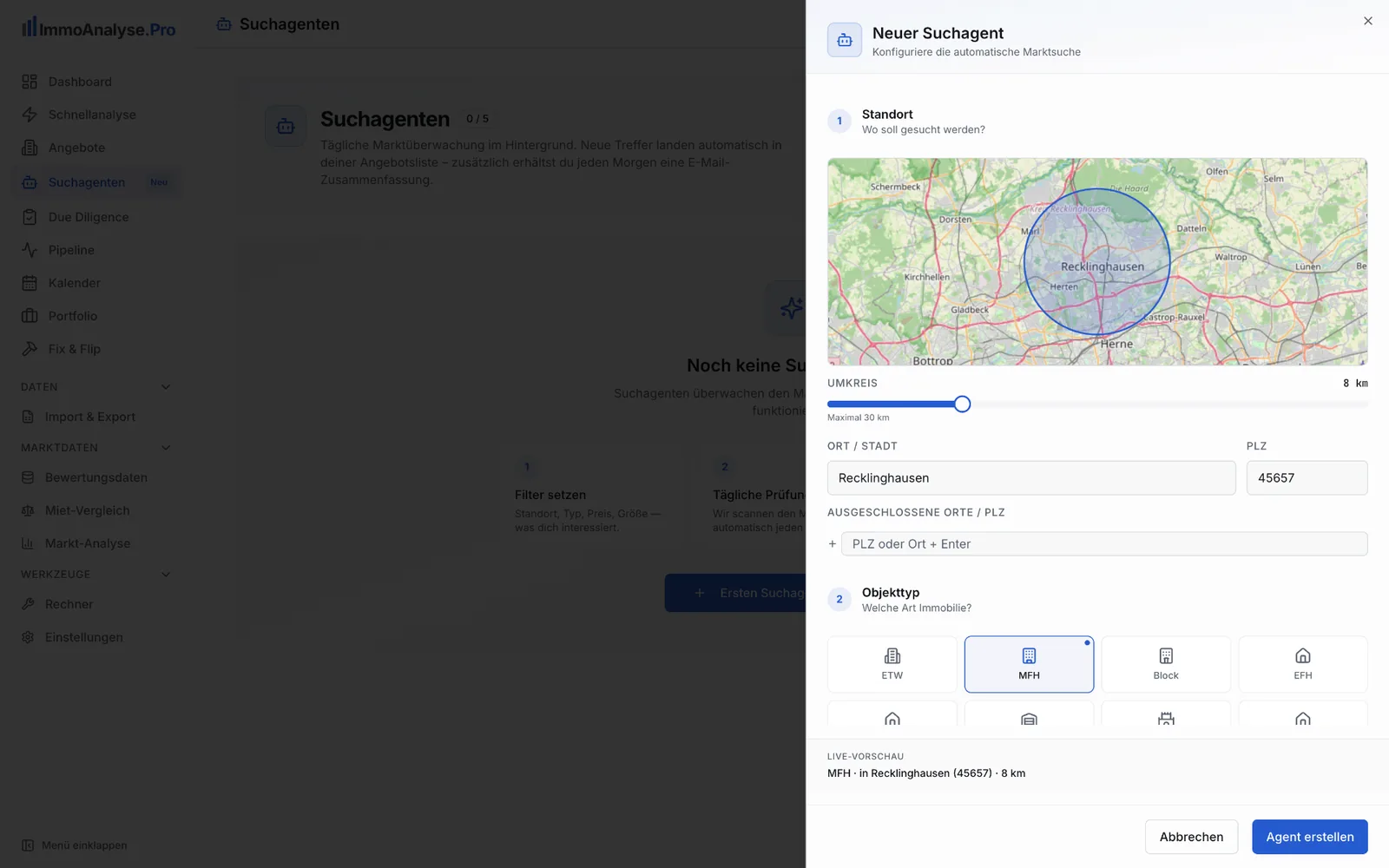1389x868 pixels.
Task: Click the 0 / 5 agent counter badge
Action: pos(477,119)
